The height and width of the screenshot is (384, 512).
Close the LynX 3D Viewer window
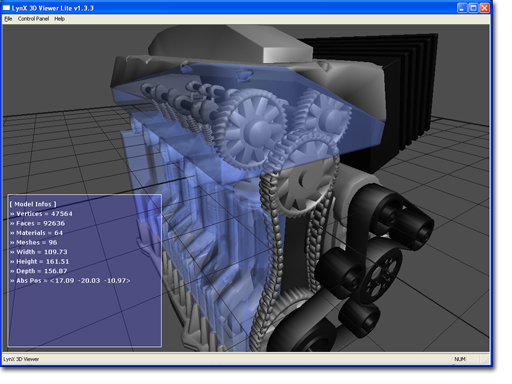click(484, 8)
